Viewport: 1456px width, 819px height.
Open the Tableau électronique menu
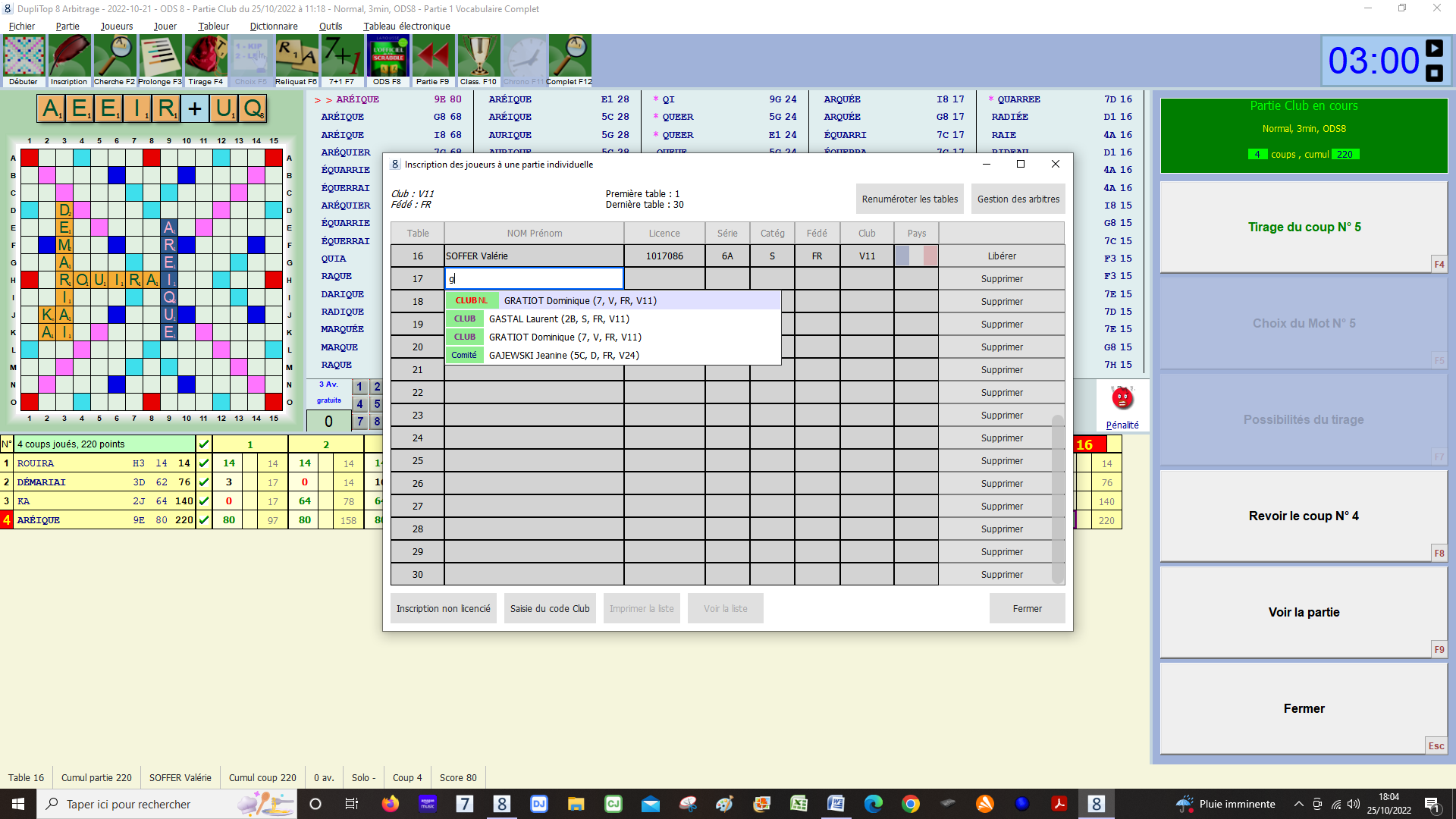tap(406, 26)
